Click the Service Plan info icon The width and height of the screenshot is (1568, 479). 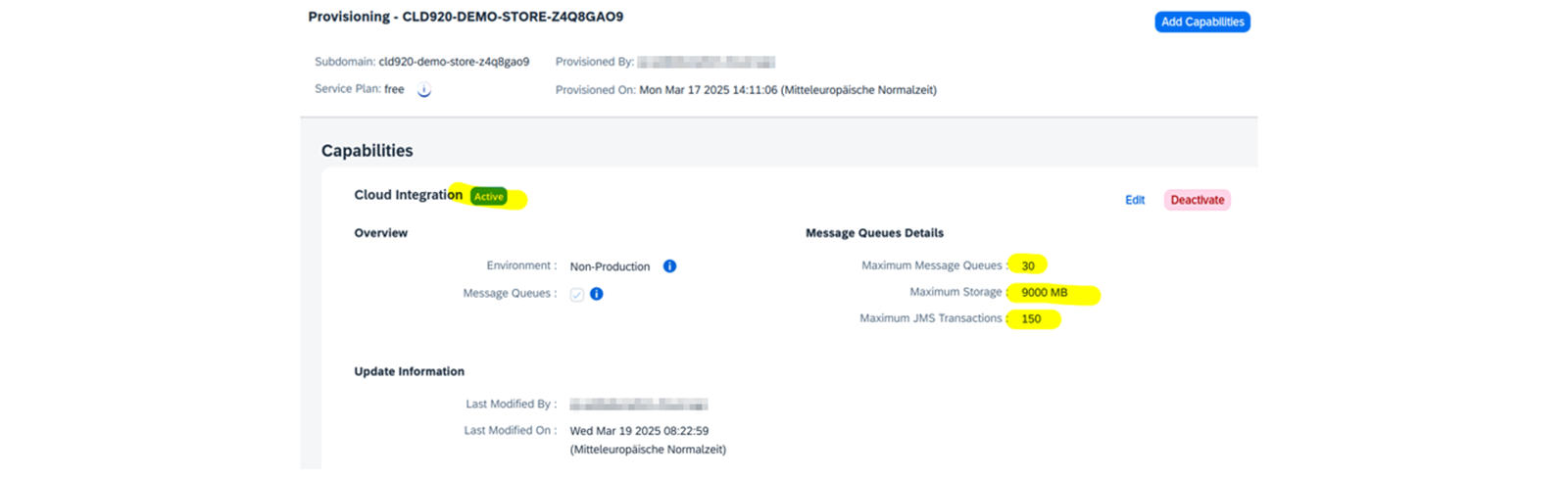[424, 90]
